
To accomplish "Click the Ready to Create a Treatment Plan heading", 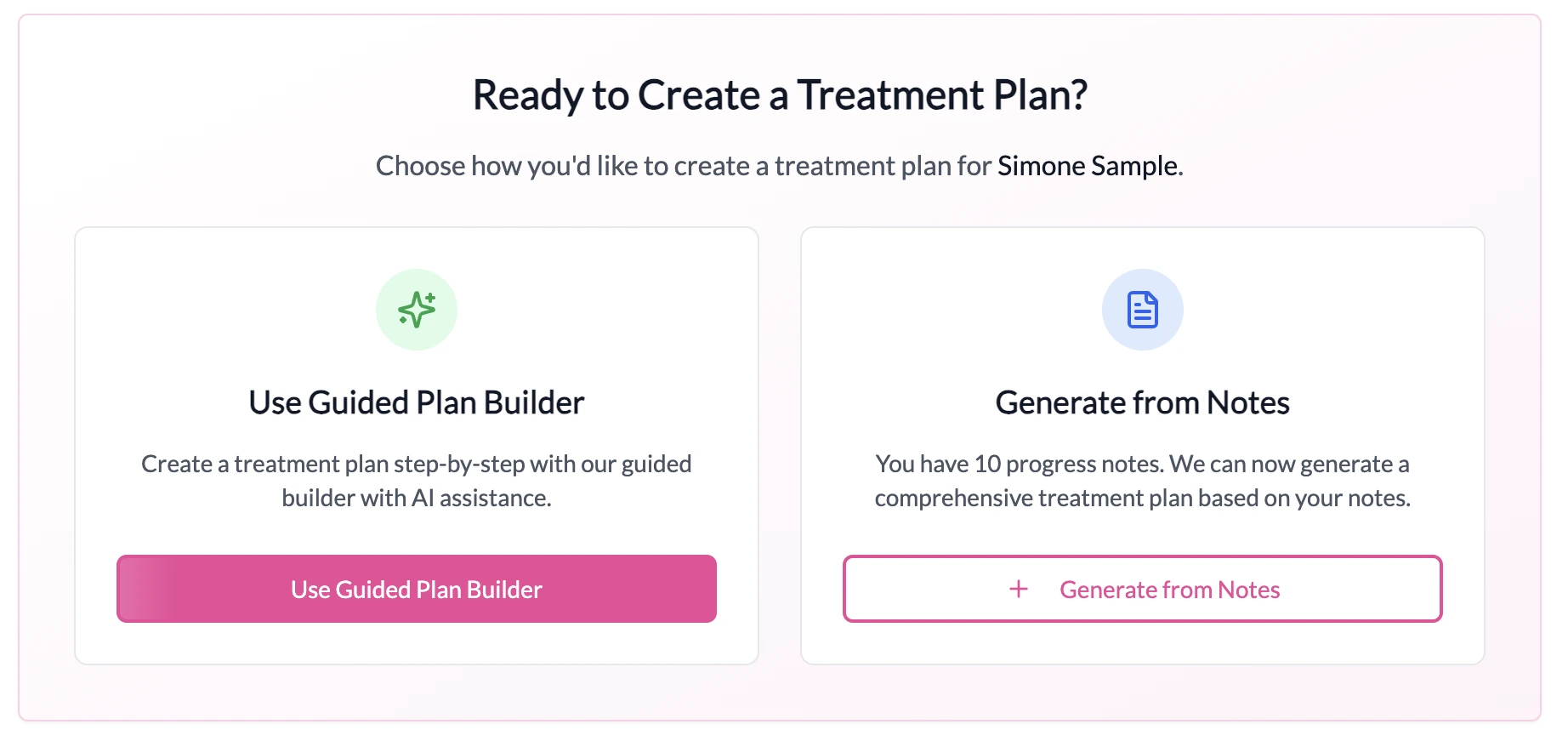I will [x=782, y=94].
